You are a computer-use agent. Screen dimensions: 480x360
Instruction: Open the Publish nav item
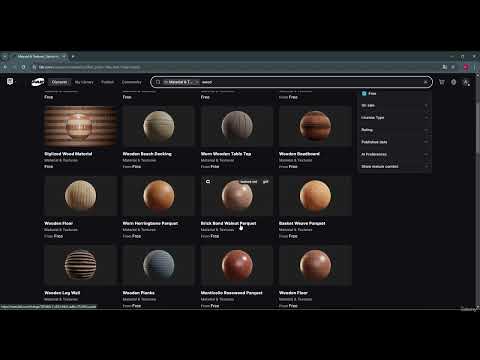coord(107,82)
